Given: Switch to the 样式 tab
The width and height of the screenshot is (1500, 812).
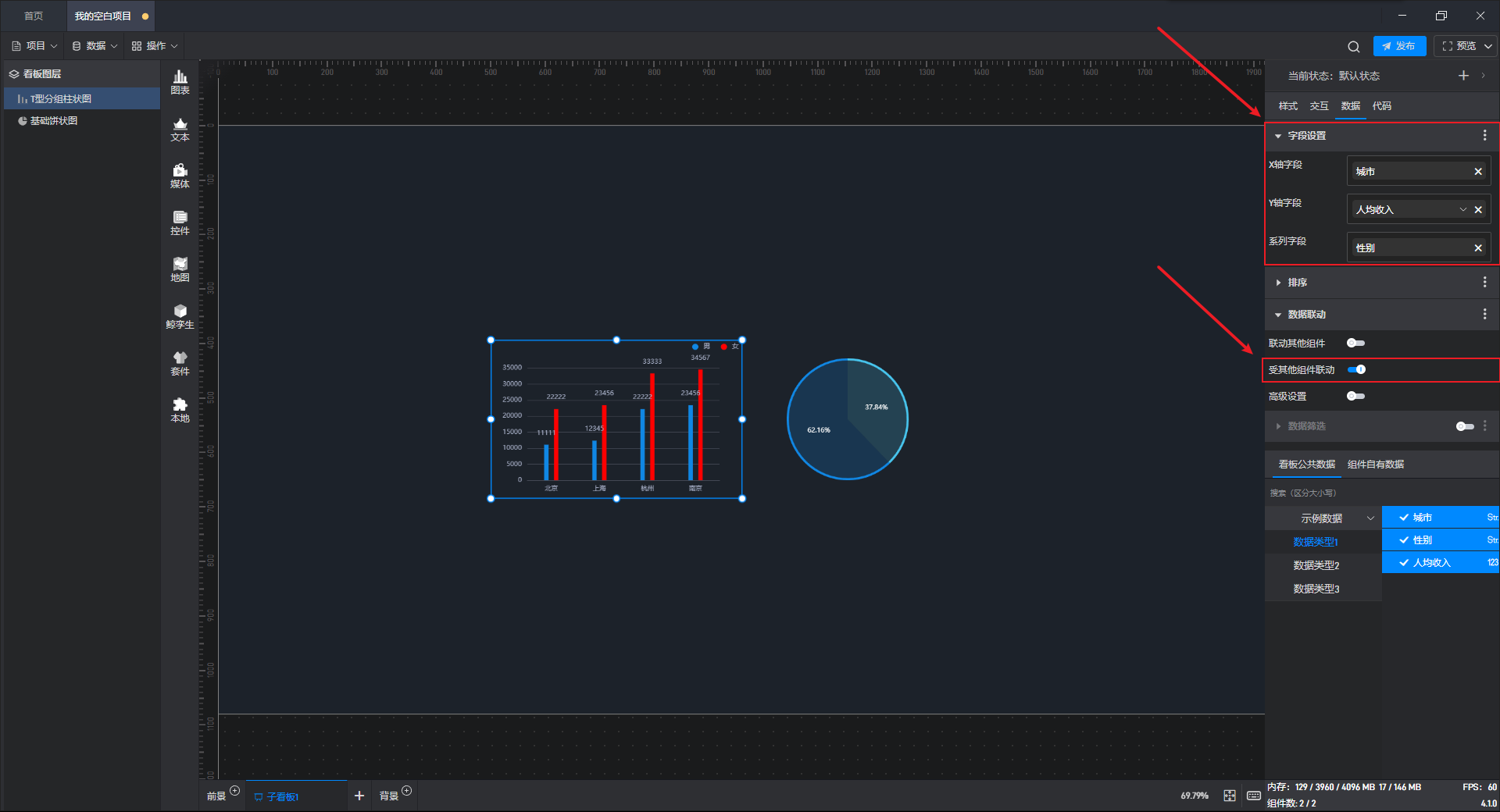Looking at the screenshot, I should (1288, 106).
